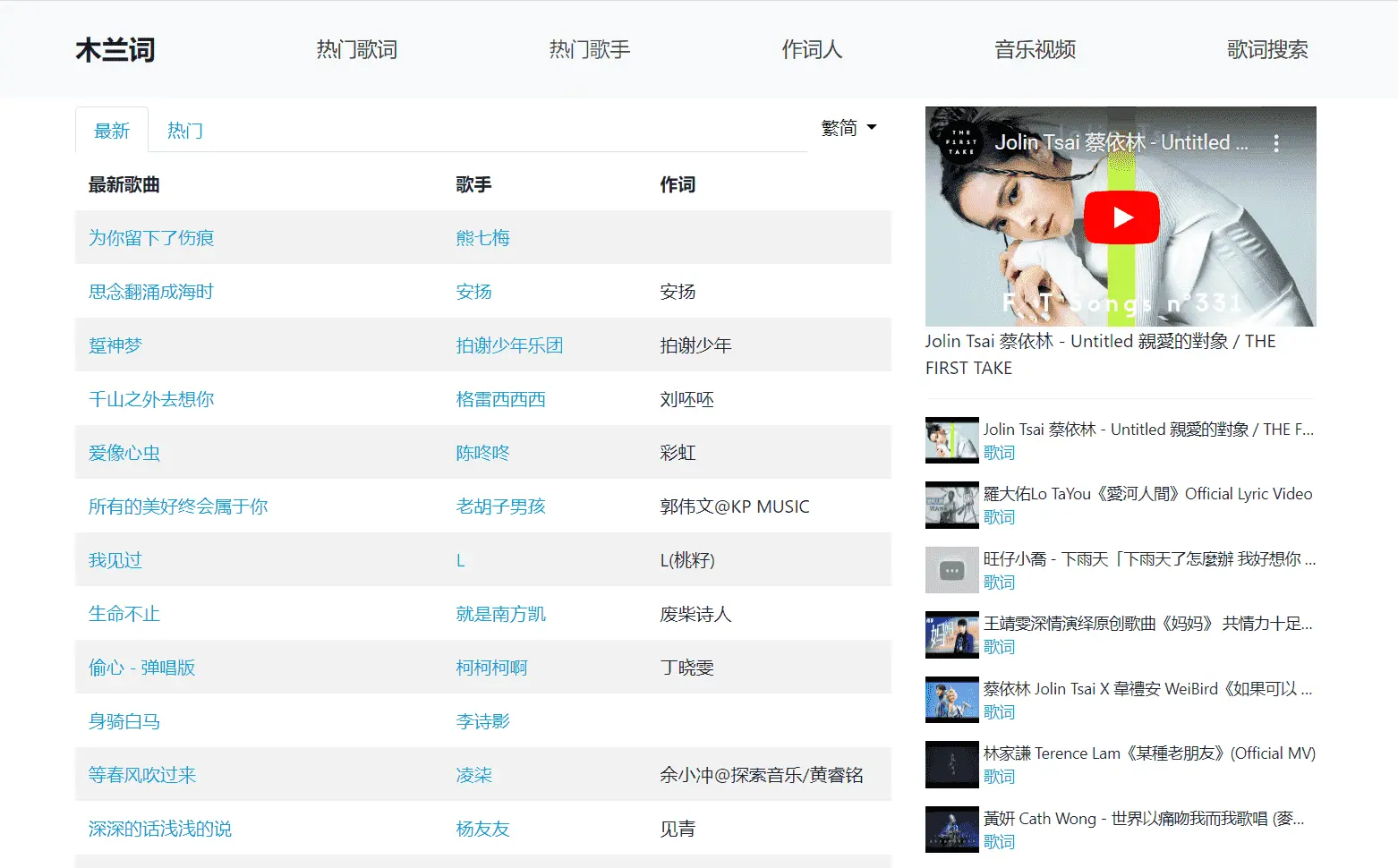Open the 林家謙 某種老朋友 MV thumbnail
The height and width of the screenshot is (868, 1398).
[950, 764]
